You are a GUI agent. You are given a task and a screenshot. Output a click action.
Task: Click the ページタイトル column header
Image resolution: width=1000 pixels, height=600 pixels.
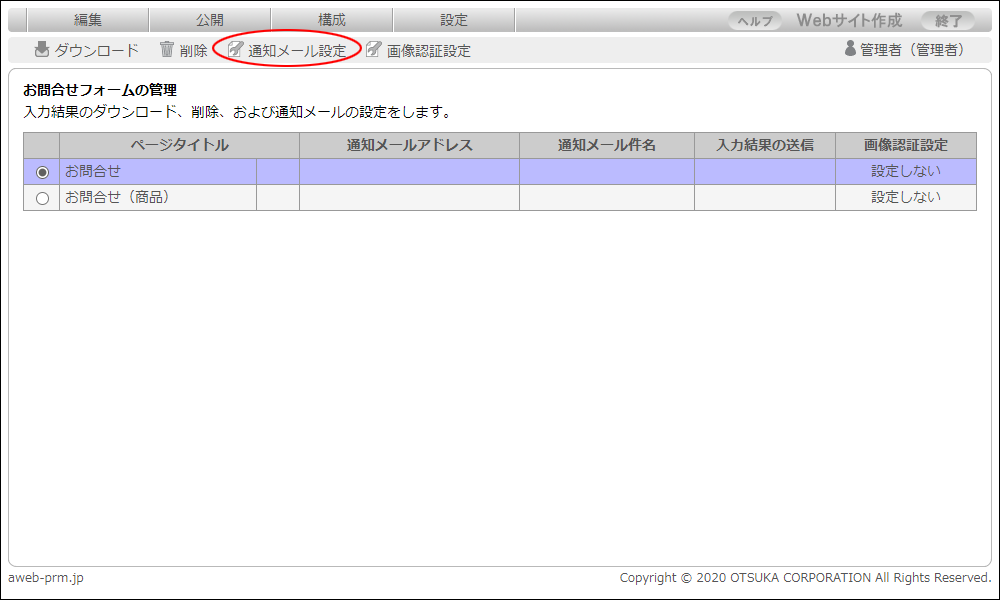(179, 146)
